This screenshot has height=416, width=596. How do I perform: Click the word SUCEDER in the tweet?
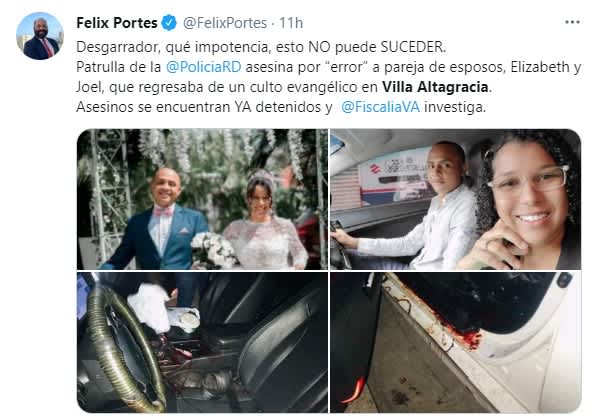(413, 47)
